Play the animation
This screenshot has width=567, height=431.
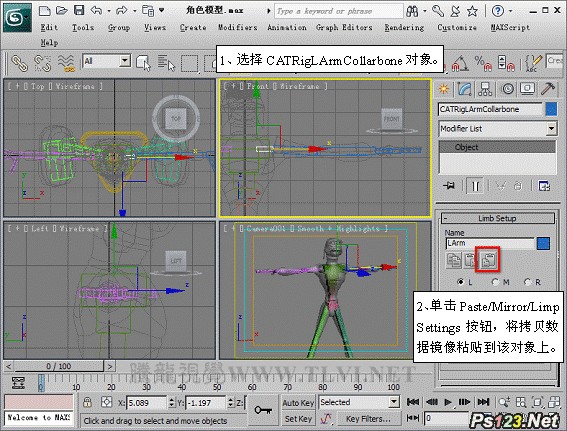(x=448, y=402)
